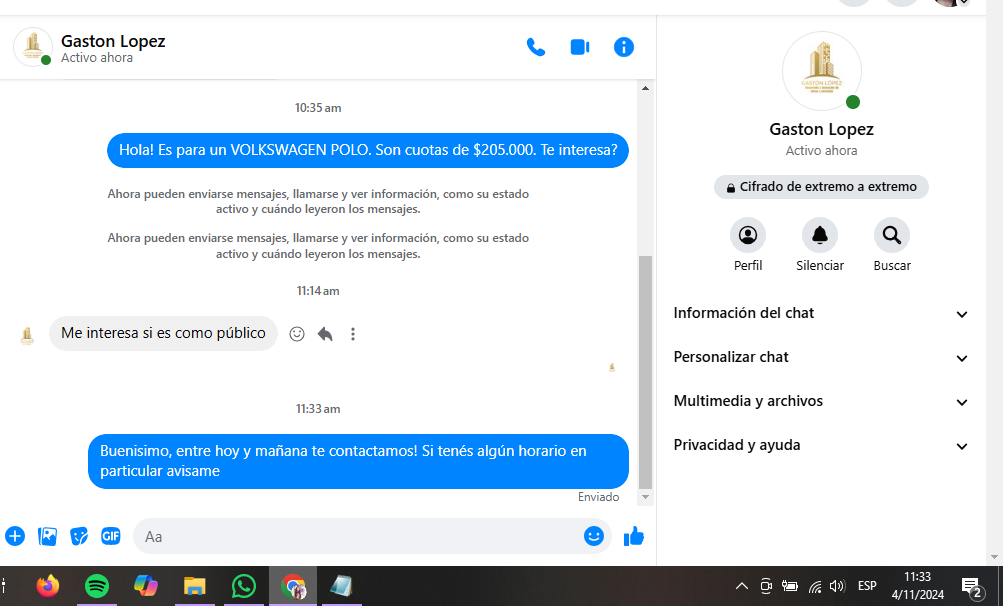
Task: Expand Información del chat section
Action: 821,313
